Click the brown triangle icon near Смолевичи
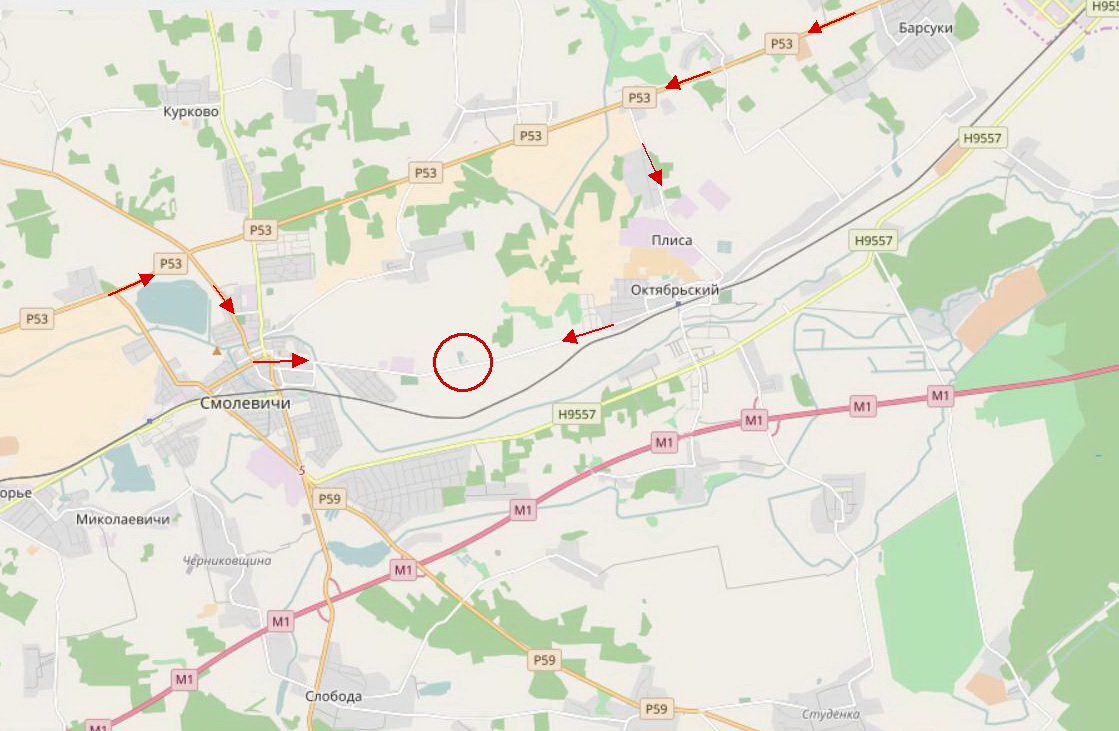This screenshot has width=1119, height=731. (217, 351)
